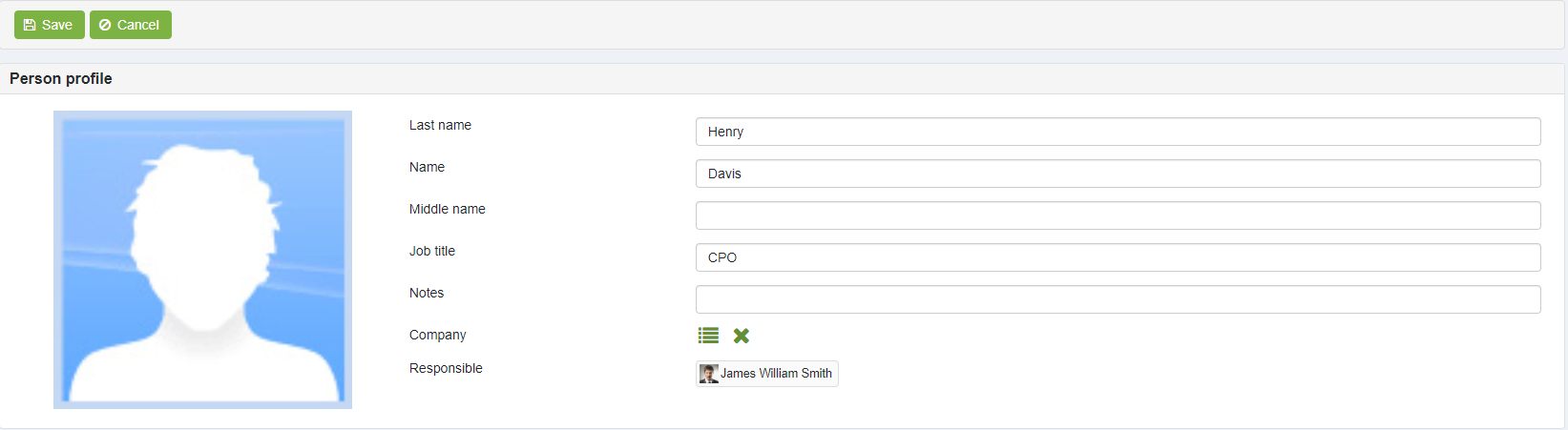Click the Responsible label
1568x430 pixels.
point(446,368)
